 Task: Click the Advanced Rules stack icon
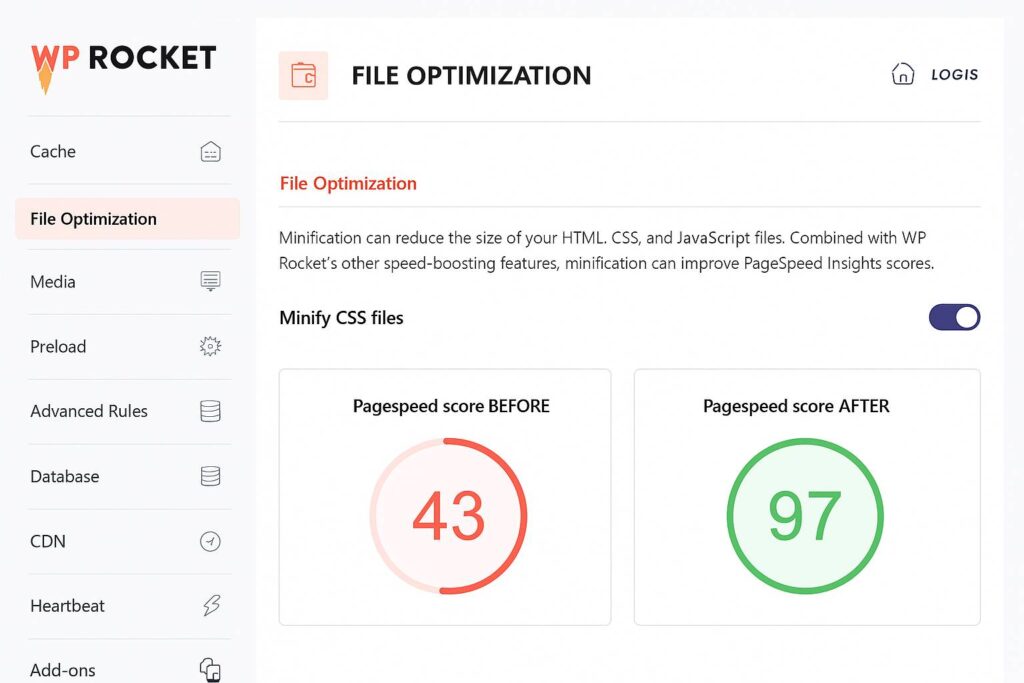pos(210,411)
